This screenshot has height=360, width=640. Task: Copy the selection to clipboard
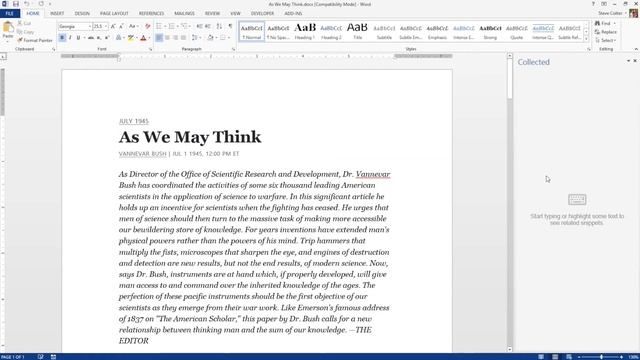tap(26, 32)
